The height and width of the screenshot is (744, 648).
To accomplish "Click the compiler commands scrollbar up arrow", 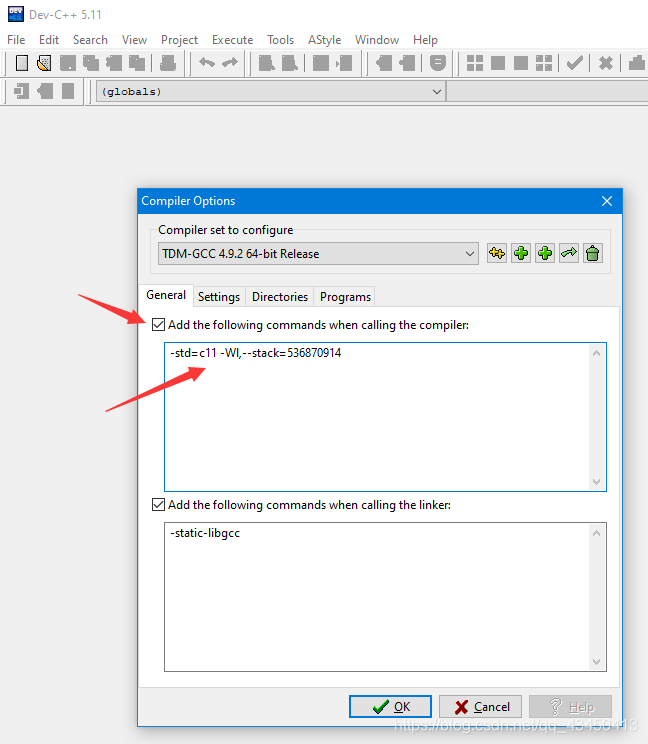I will tap(597, 353).
